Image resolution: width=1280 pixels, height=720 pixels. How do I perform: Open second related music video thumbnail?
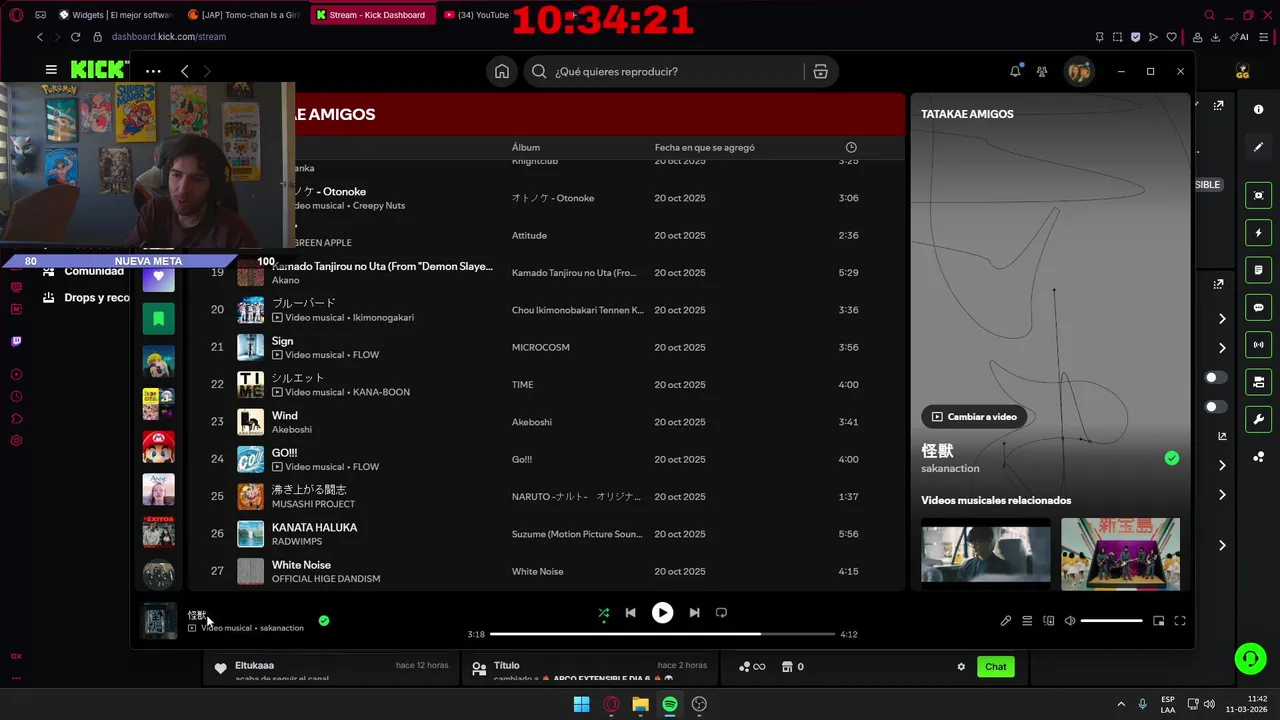pyautogui.click(x=1120, y=553)
